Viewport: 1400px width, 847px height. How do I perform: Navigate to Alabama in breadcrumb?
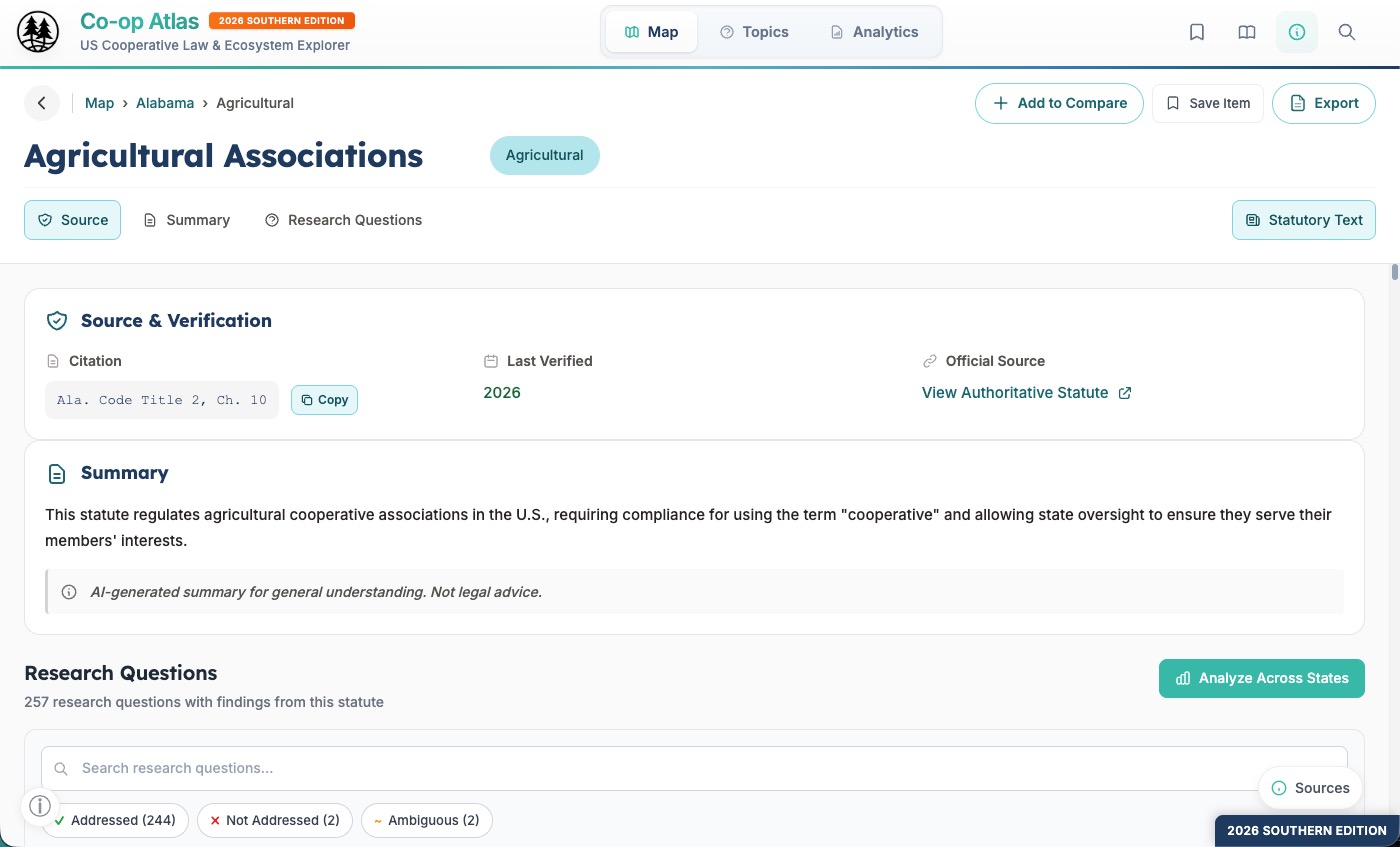[x=165, y=103]
